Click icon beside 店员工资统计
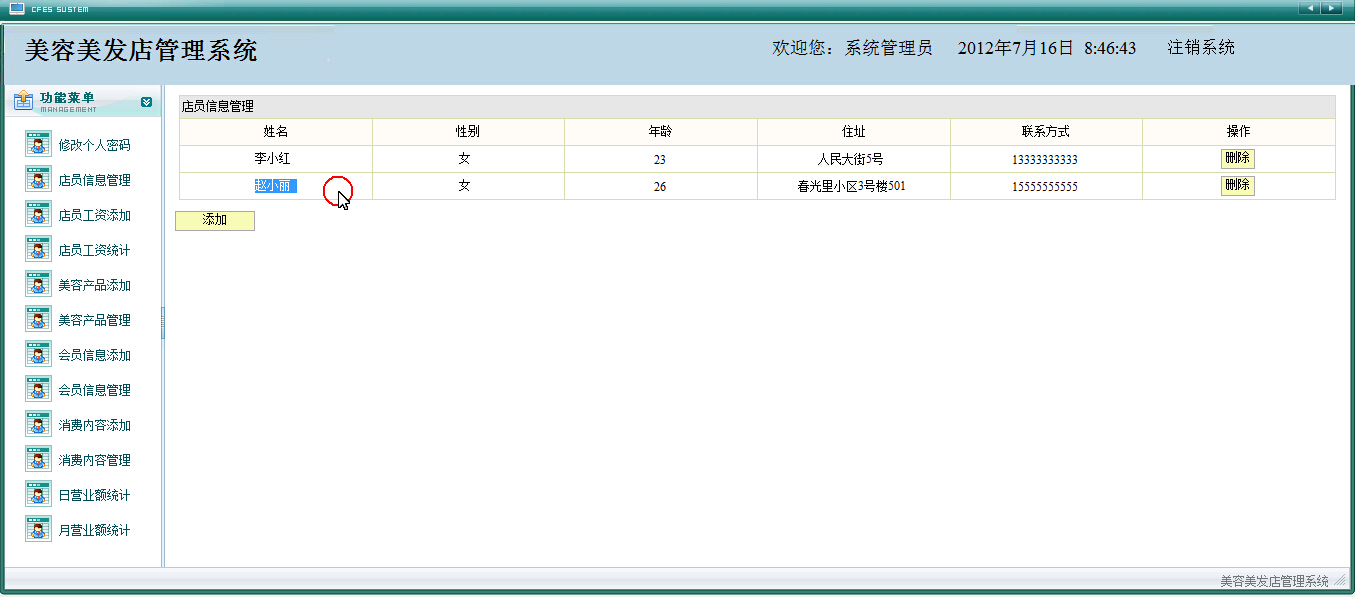The width and height of the screenshot is (1355, 597). click(38, 250)
